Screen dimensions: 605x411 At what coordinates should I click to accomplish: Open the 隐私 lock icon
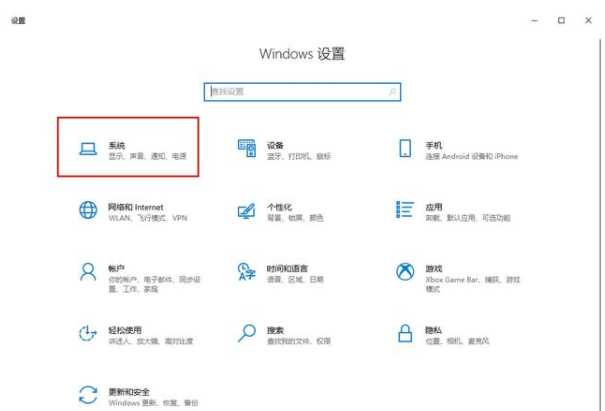tap(405, 333)
